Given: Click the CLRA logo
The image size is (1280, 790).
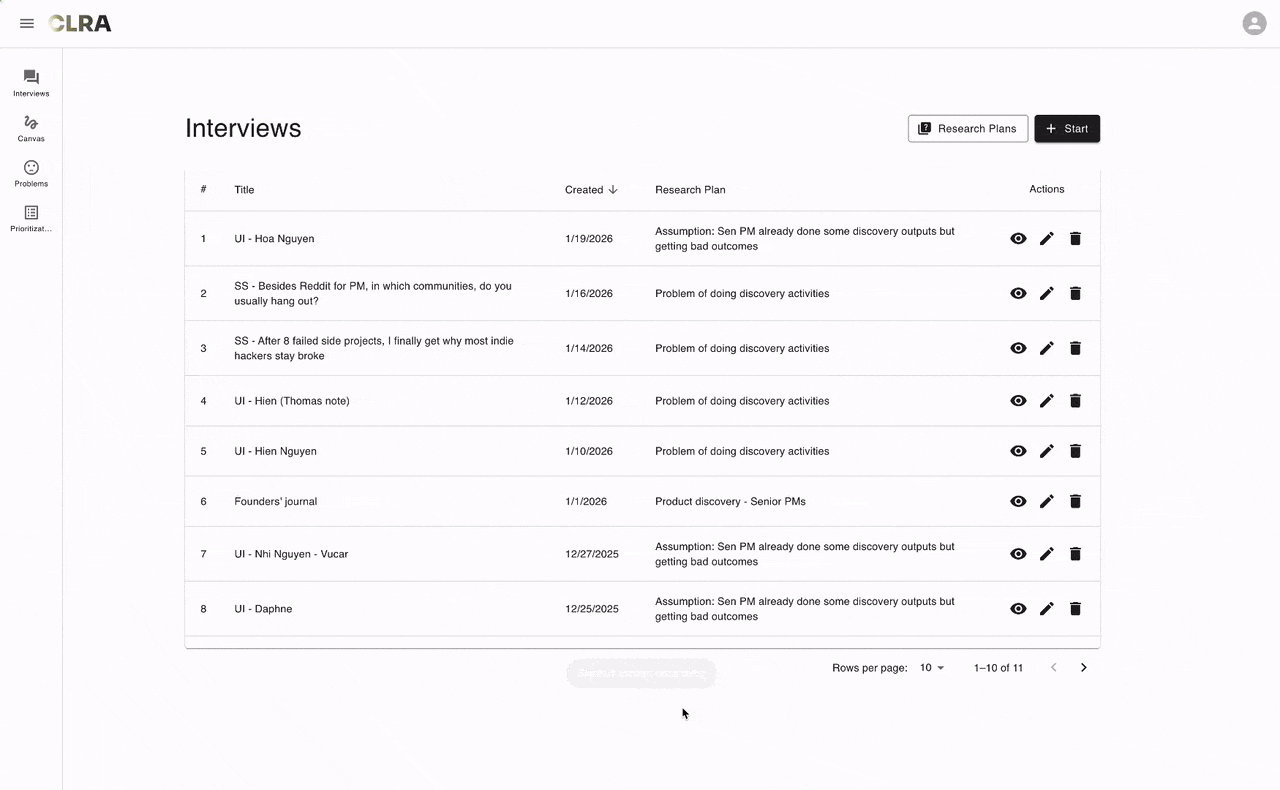Looking at the screenshot, I should tap(80, 23).
